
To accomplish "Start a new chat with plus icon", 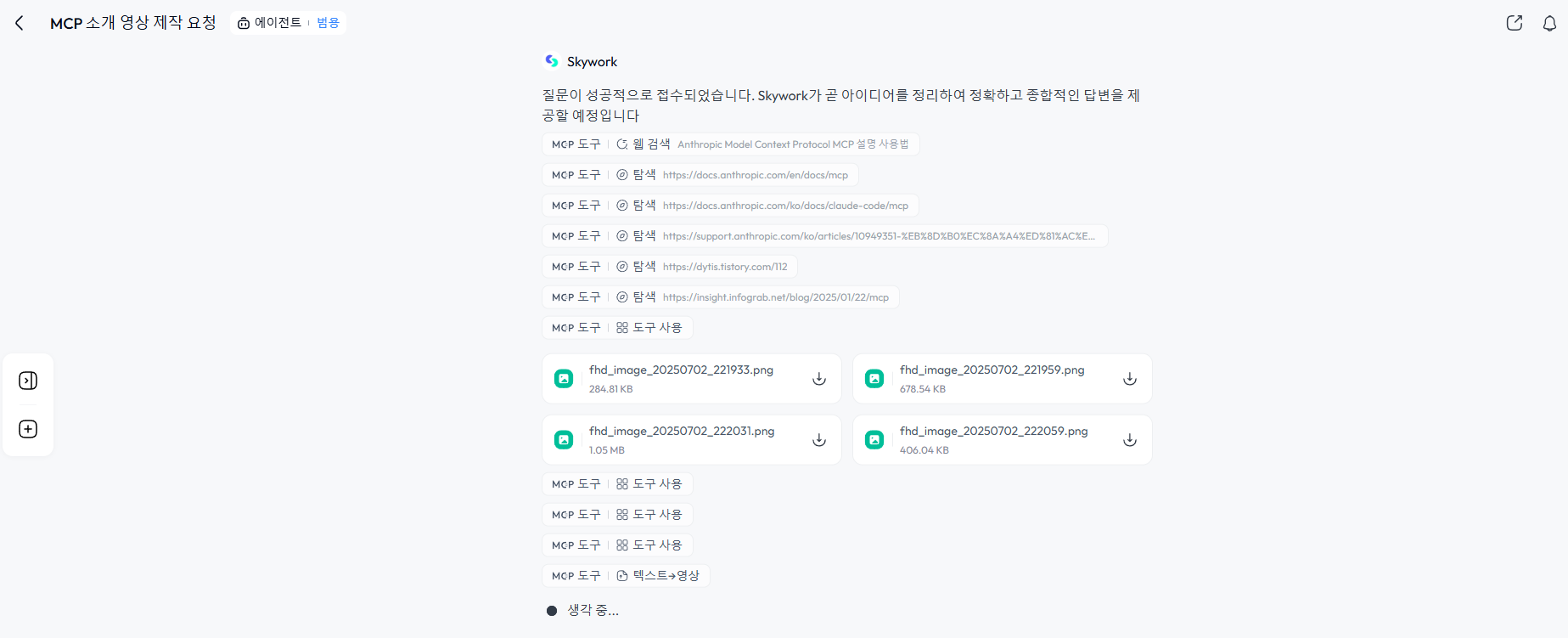I will click(28, 429).
